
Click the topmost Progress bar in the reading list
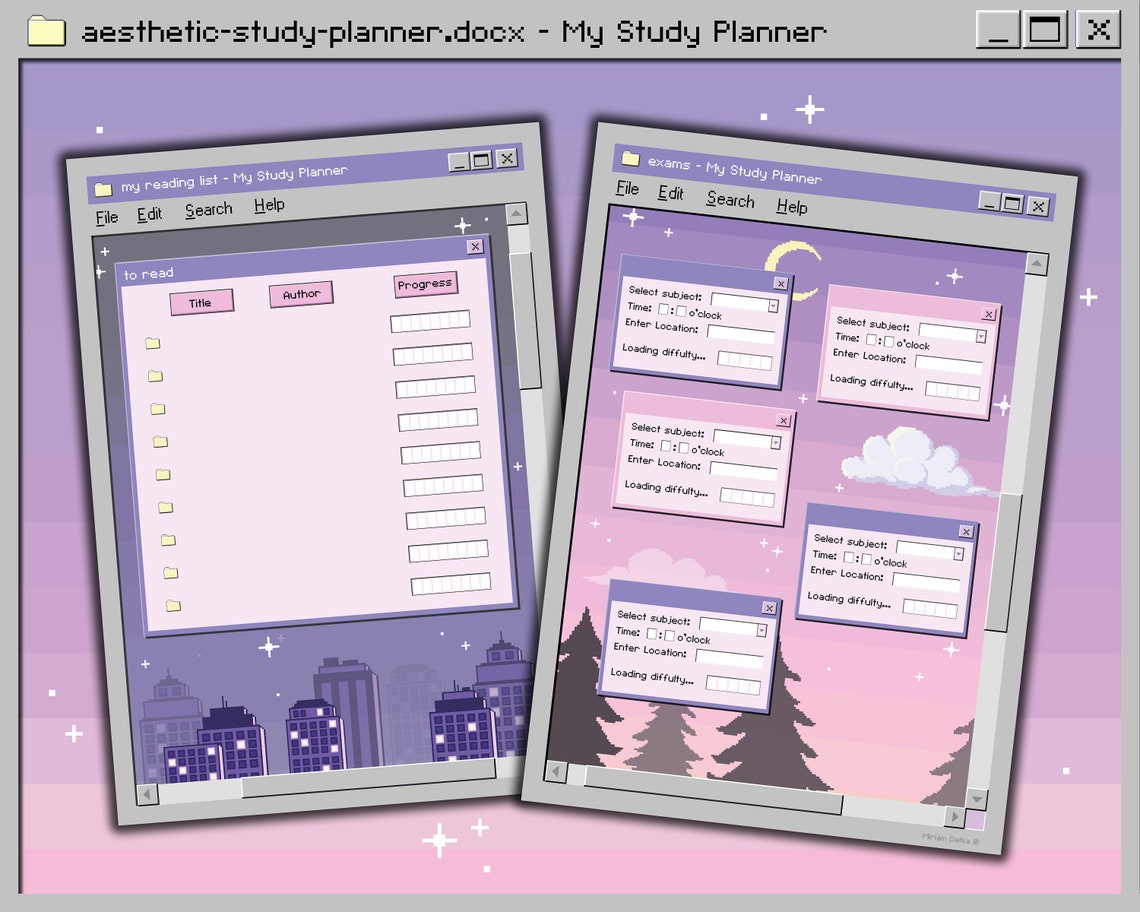(430, 320)
